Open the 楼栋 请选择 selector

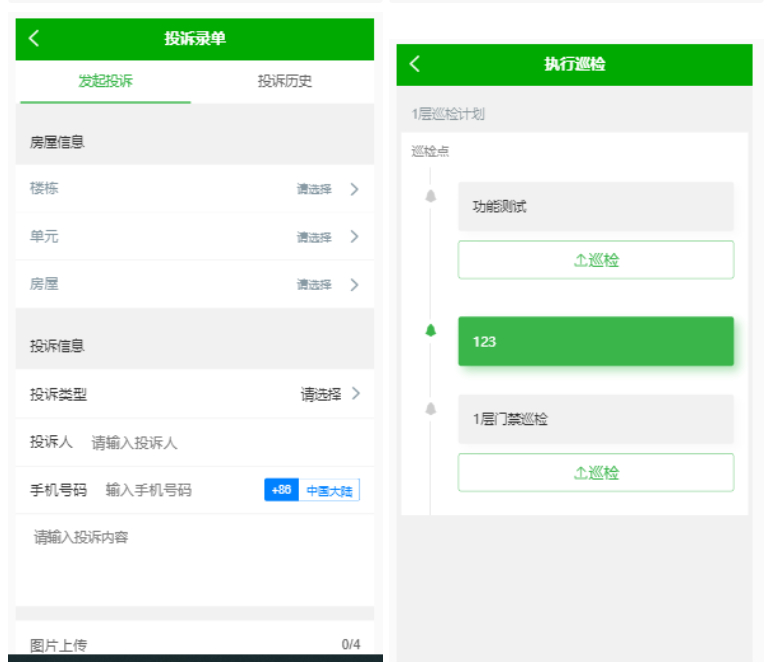[314, 189]
